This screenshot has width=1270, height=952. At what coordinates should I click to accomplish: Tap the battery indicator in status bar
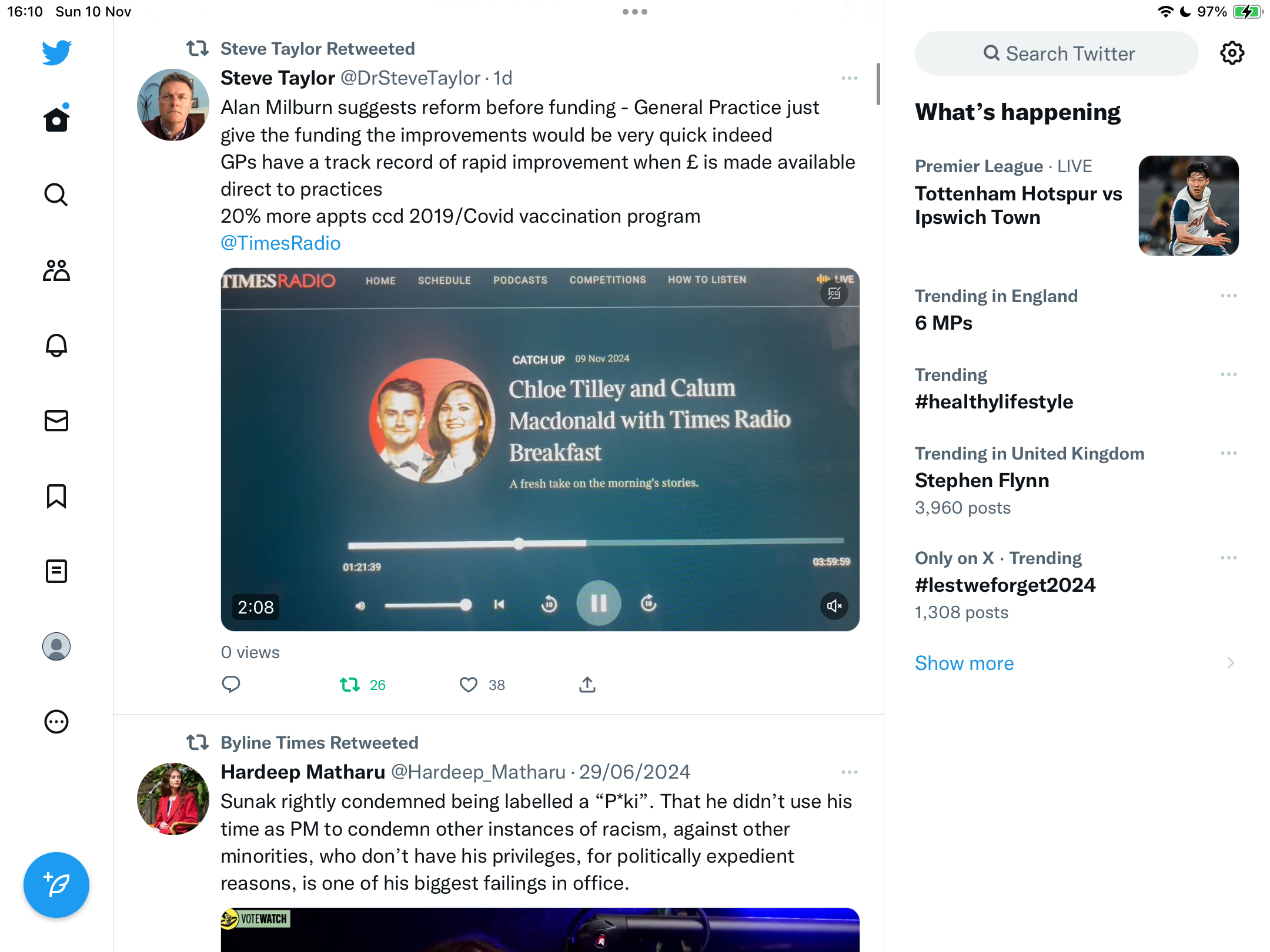click(1249, 12)
